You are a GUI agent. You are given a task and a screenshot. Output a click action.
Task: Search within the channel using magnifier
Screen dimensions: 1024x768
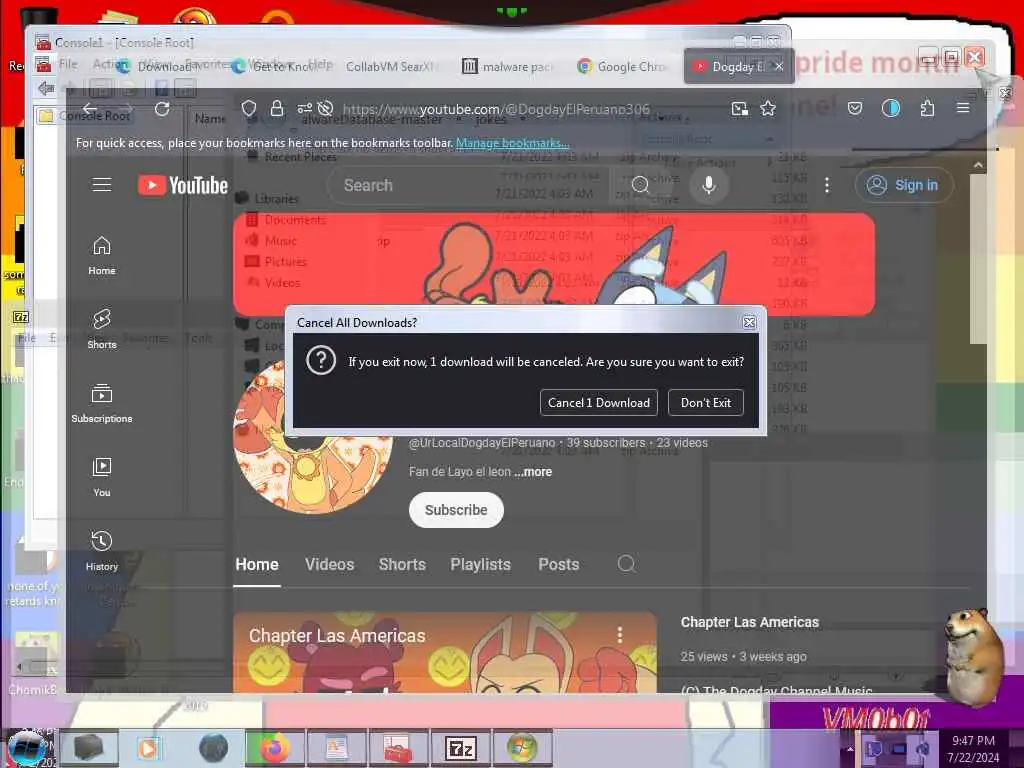pos(626,564)
